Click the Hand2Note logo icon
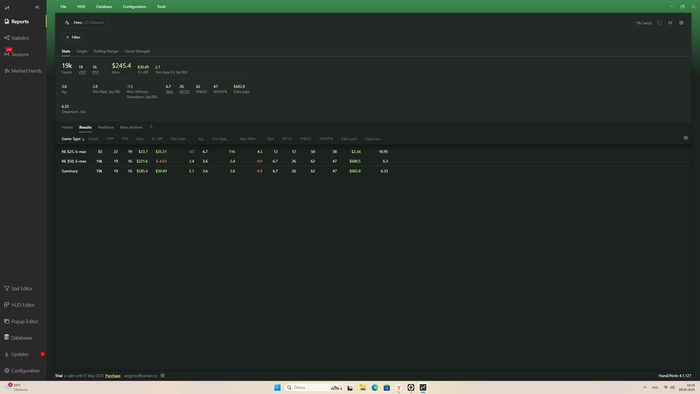The image size is (700, 394). 7,7
